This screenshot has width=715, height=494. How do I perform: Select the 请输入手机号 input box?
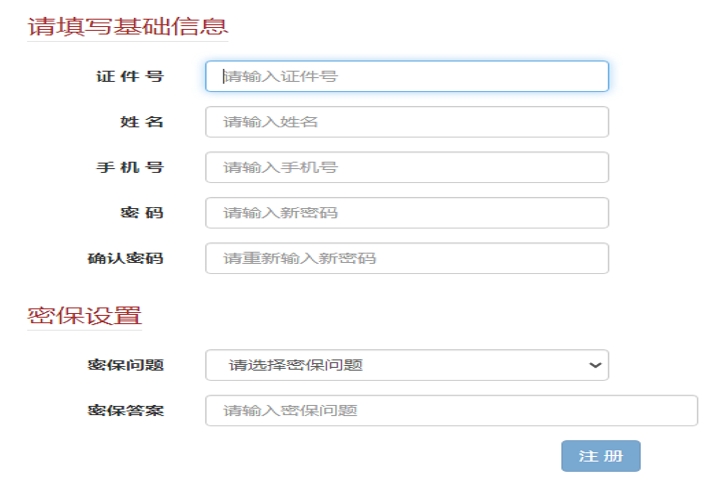[x=406, y=167]
